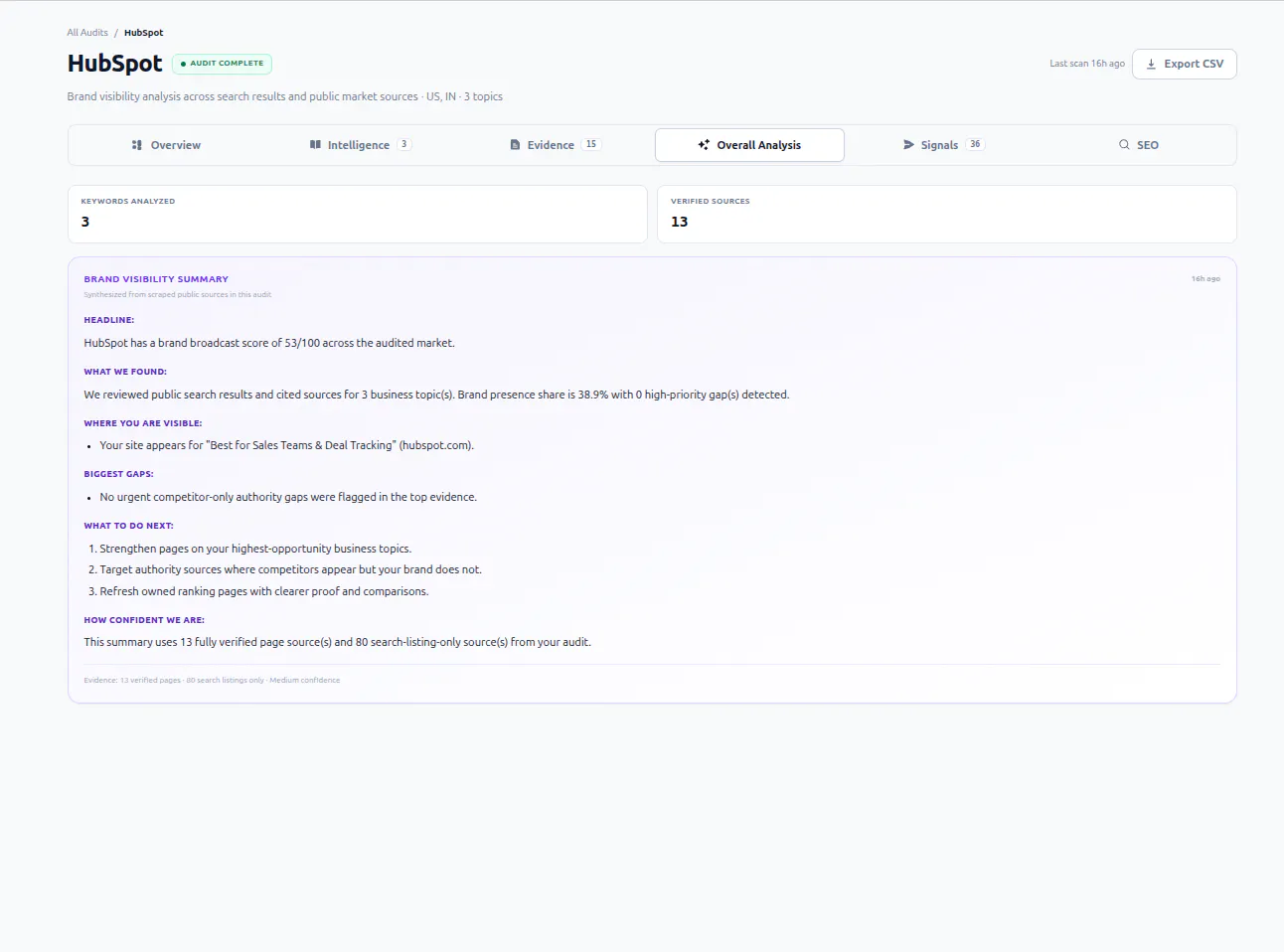Click the "Headline" section label
The height and width of the screenshot is (952, 1284).
[109, 320]
